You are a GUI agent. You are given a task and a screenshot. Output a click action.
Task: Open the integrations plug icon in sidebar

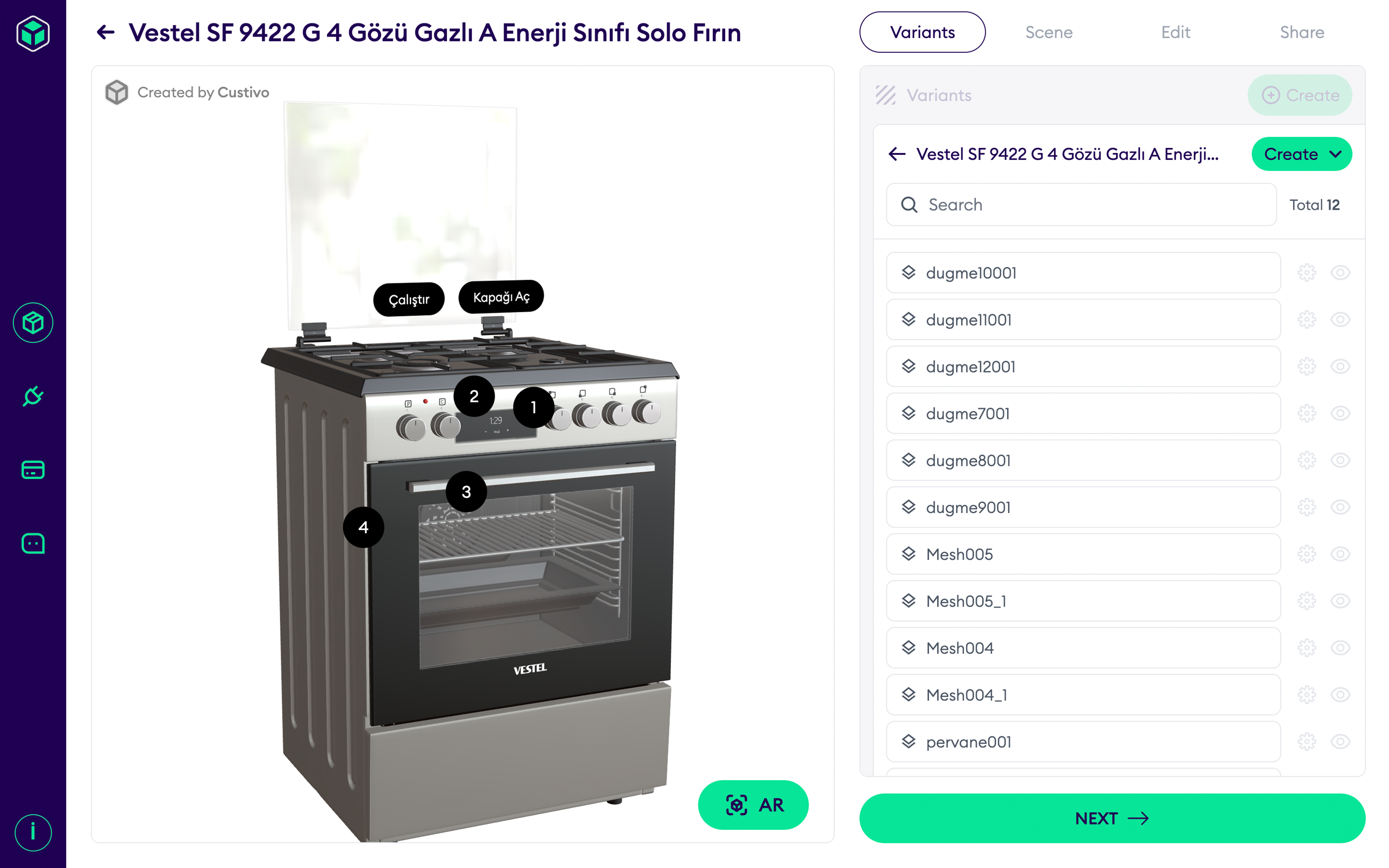click(x=33, y=396)
